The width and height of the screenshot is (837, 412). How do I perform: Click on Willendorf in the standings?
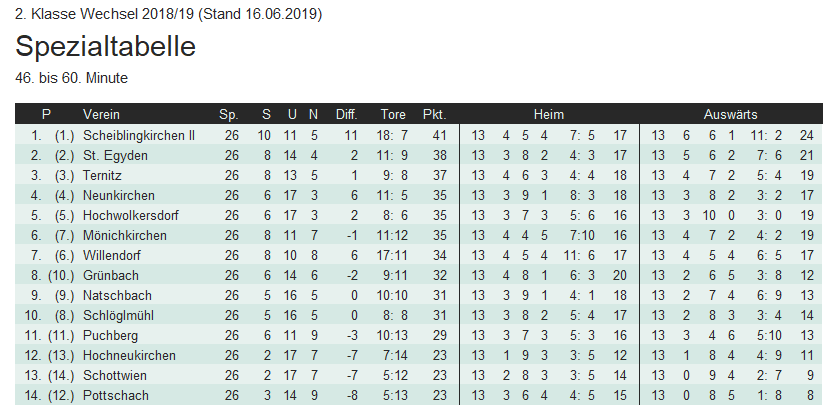click(115, 255)
